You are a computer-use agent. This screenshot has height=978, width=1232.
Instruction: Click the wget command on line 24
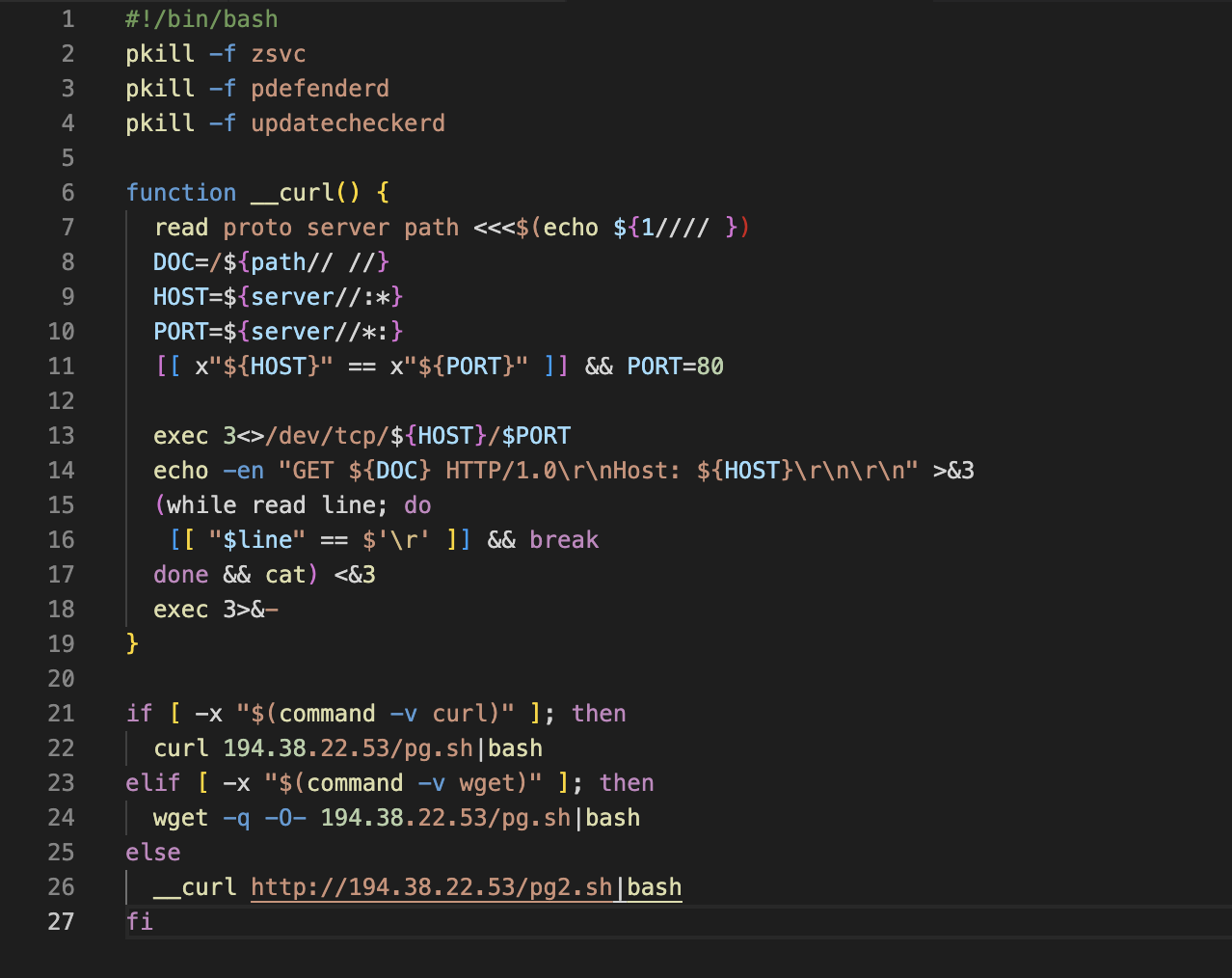181,818
